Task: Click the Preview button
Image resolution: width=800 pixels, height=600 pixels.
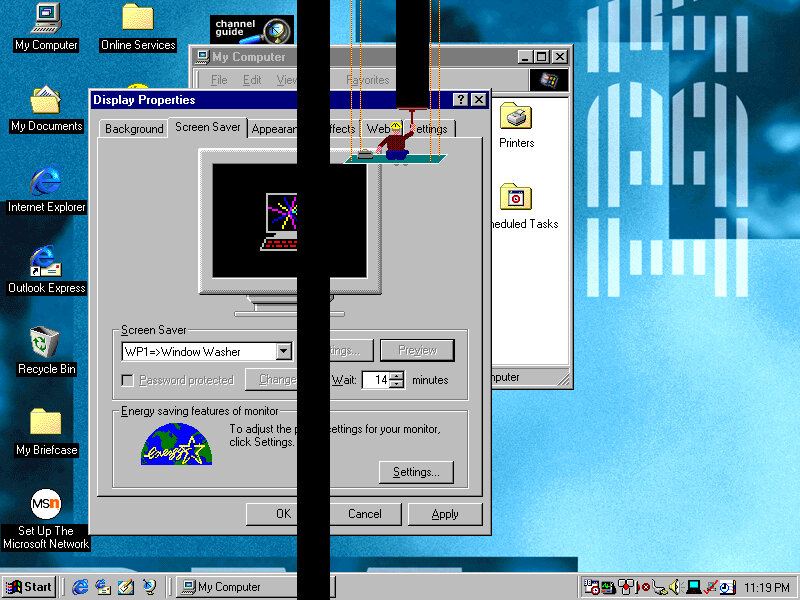Action: pos(417,350)
